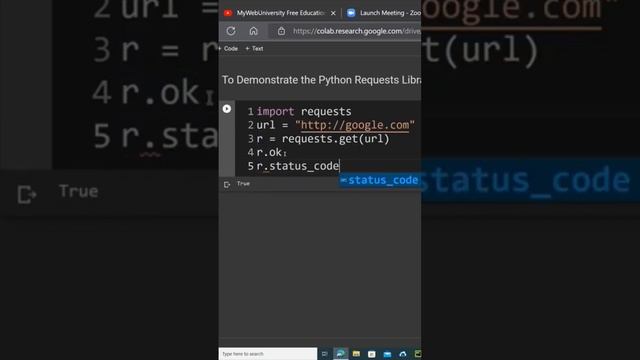Open Task View on the taskbar
Viewport: 640px width, 360px height.
tap(324, 354)
